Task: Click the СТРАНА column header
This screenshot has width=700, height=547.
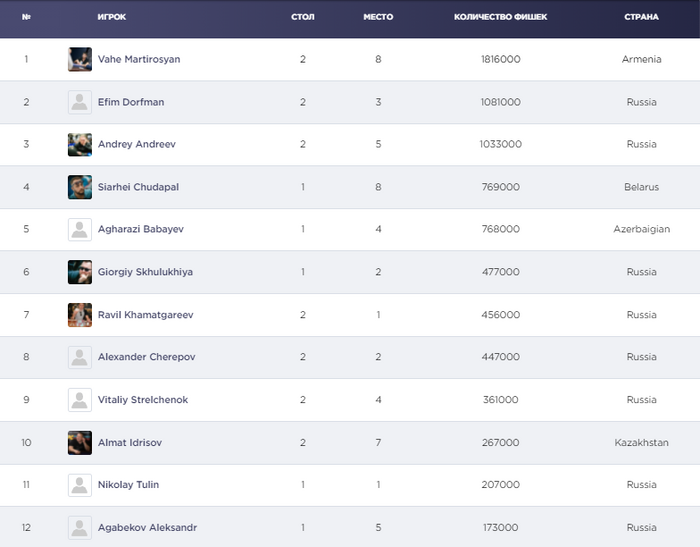Action: click(x=641, y=17)
